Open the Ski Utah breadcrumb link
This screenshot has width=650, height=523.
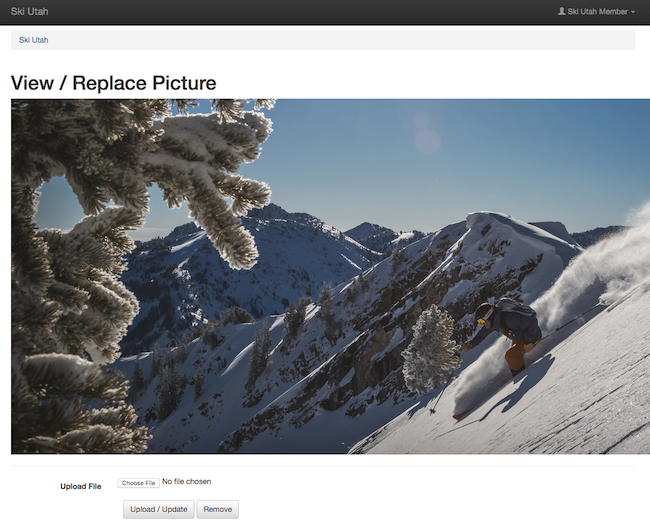(33, 40)
